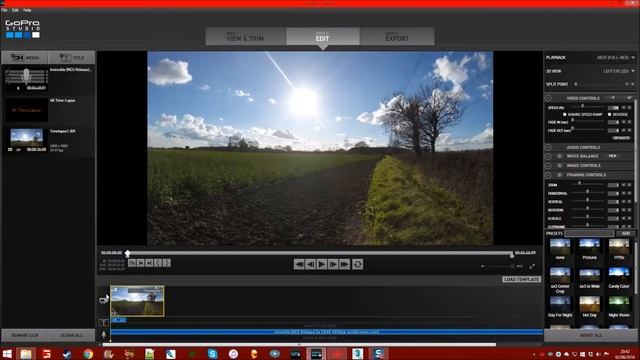Click the third trim tool icon below timecode
This screenshot has width=640, height=360.
click(x=149, y=263)
